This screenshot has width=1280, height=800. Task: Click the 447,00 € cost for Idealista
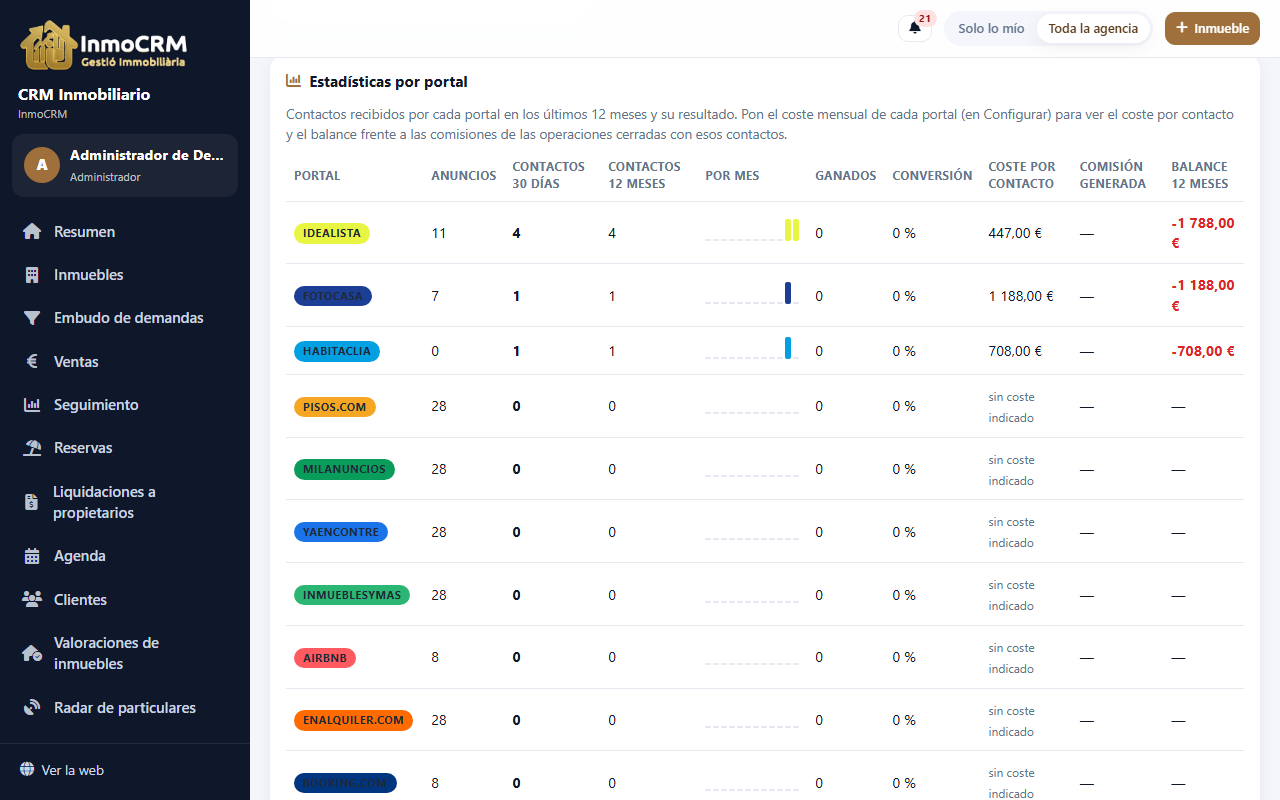click(1015, 233)
